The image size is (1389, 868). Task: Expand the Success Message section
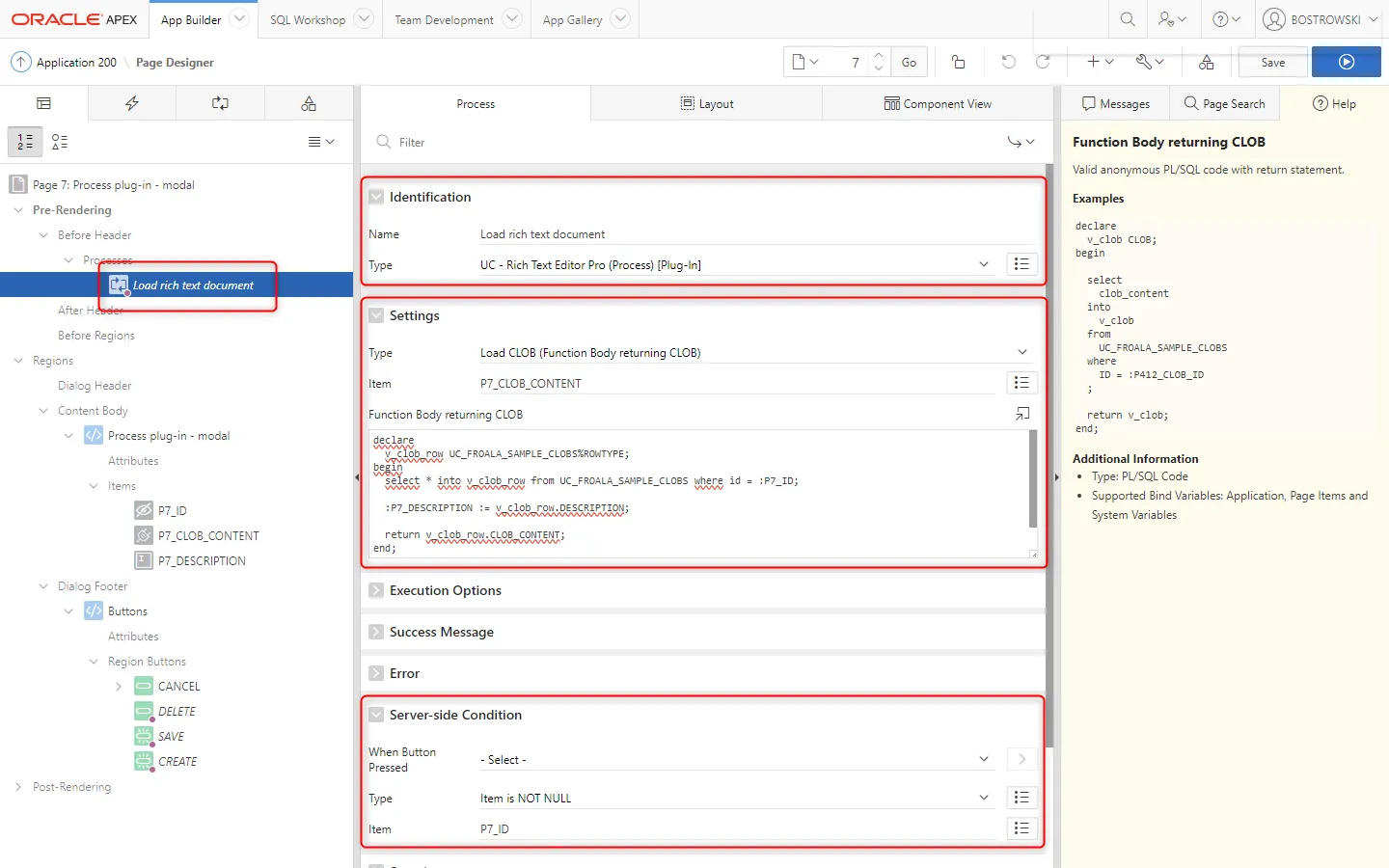pyautogui.click(x=376, y=632)
